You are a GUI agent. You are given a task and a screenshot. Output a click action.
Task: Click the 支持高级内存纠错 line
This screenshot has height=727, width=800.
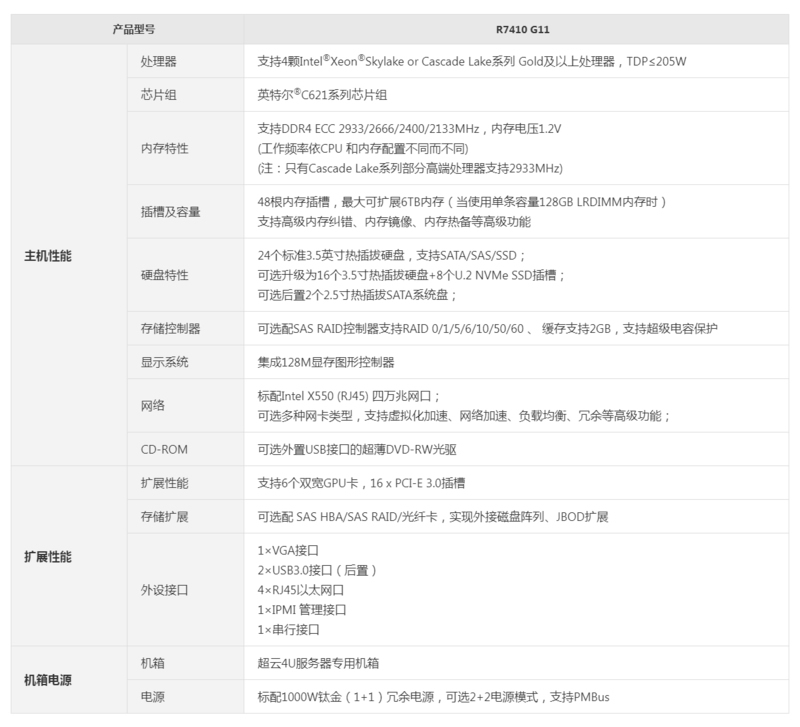point(394,222)
